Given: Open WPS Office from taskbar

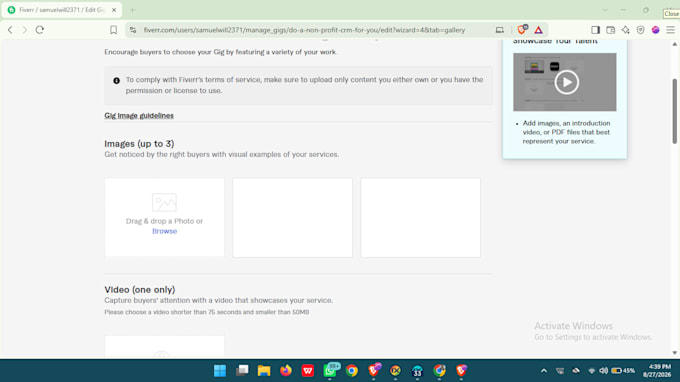Looking at the screenshot, I should pos(307,371).
